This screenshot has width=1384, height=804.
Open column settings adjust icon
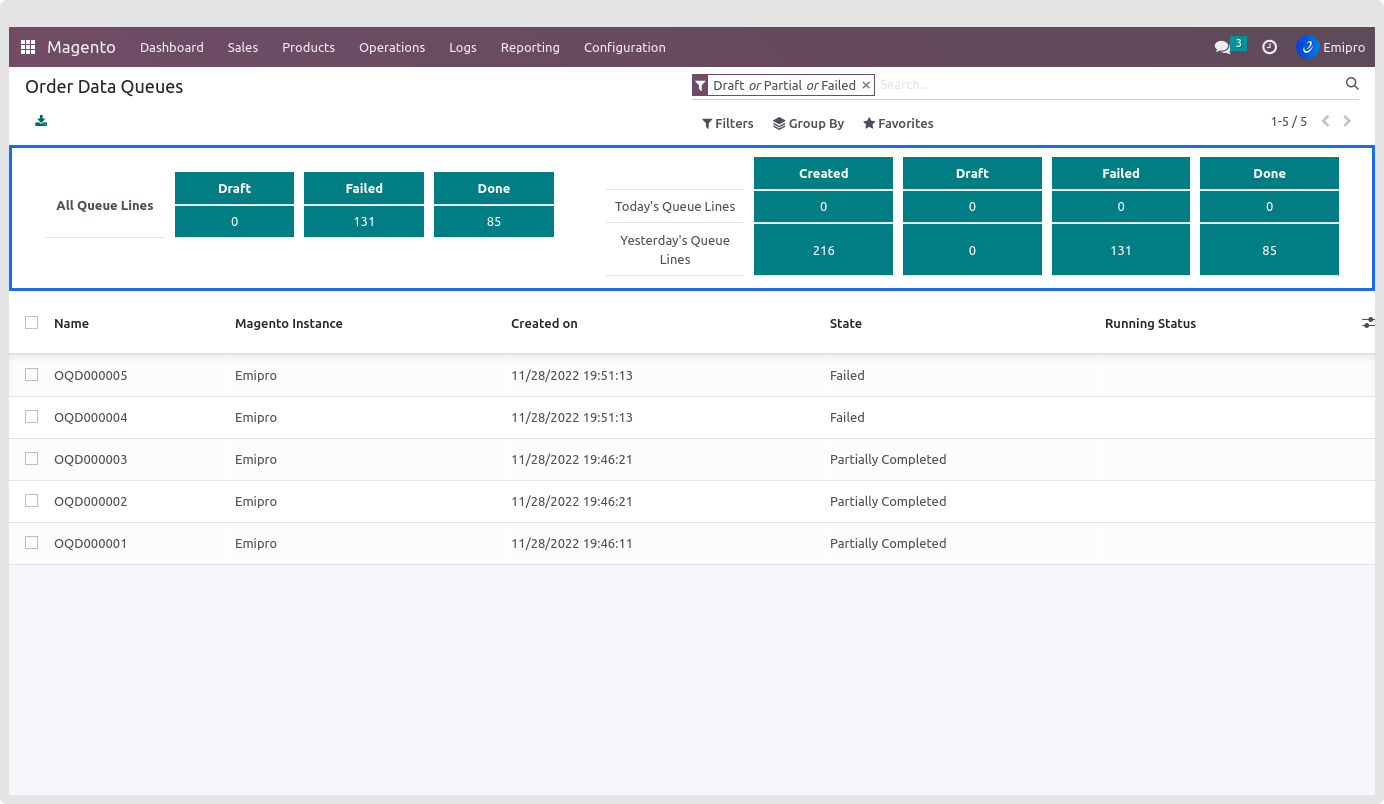[x=1367, y=323]
